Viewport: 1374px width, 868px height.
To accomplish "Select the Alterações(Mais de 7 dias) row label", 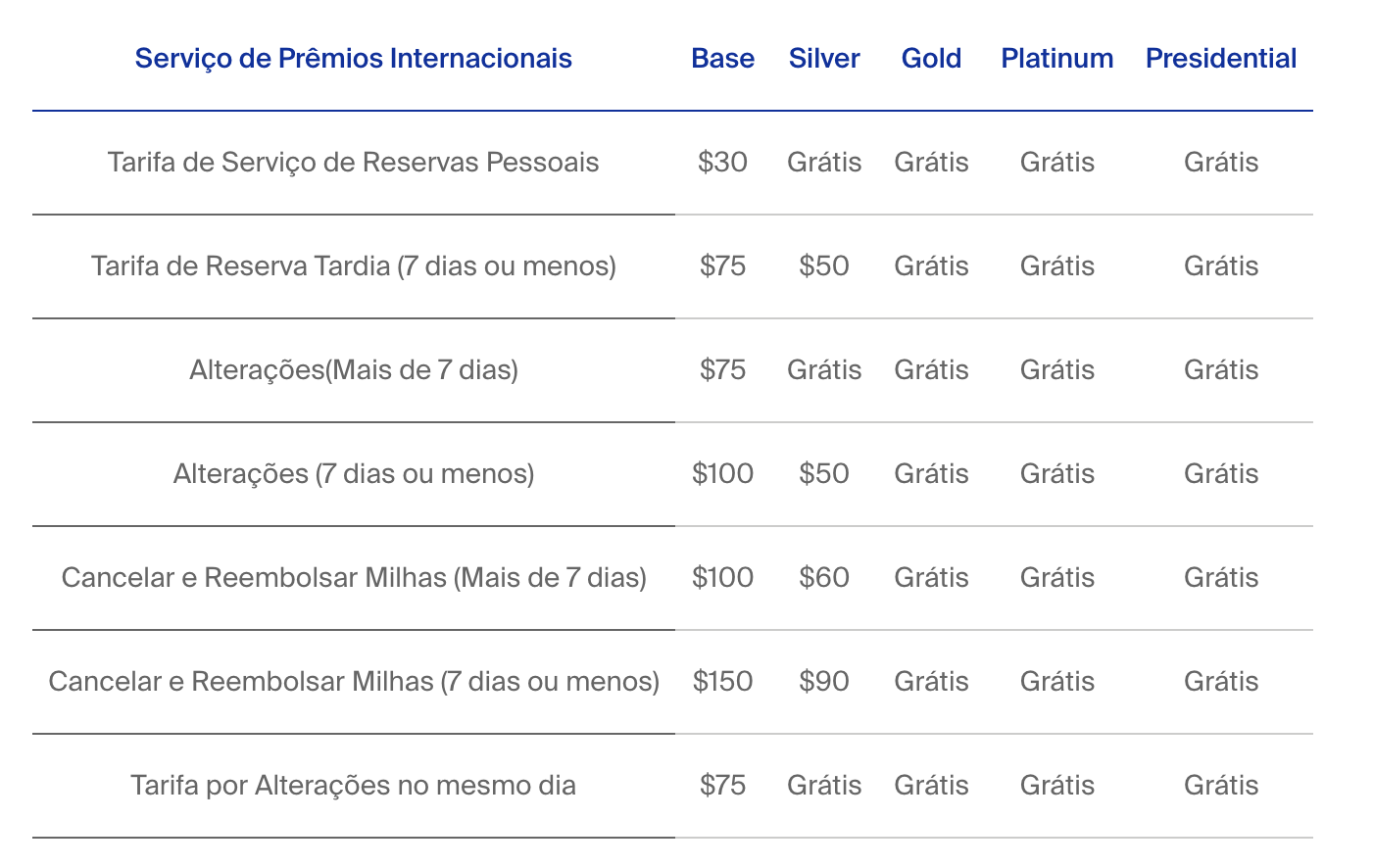I will pyautogui.click(x=353, y=370).
